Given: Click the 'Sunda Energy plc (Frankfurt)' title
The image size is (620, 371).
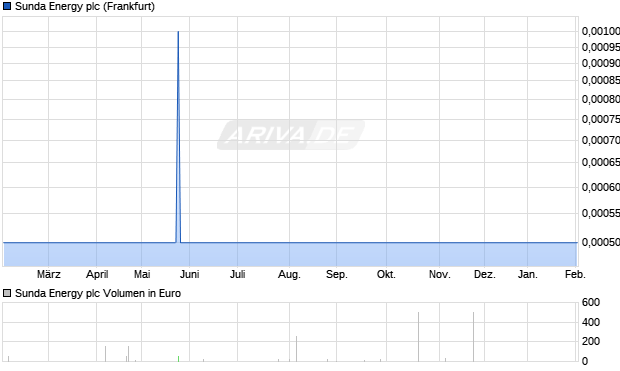Looking at the screenshot, I should point(85,6).
